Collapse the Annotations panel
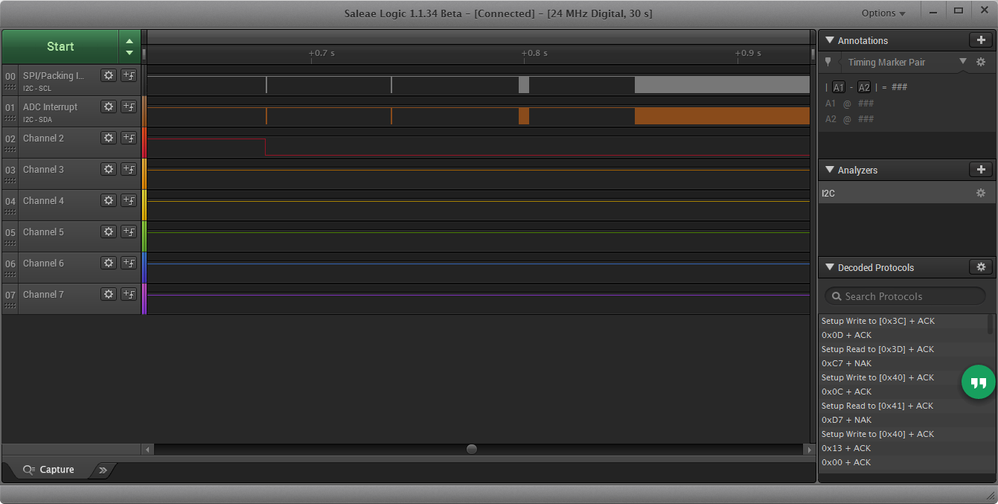The width and height of the screenshot is (998, 504). pos(829,40)
